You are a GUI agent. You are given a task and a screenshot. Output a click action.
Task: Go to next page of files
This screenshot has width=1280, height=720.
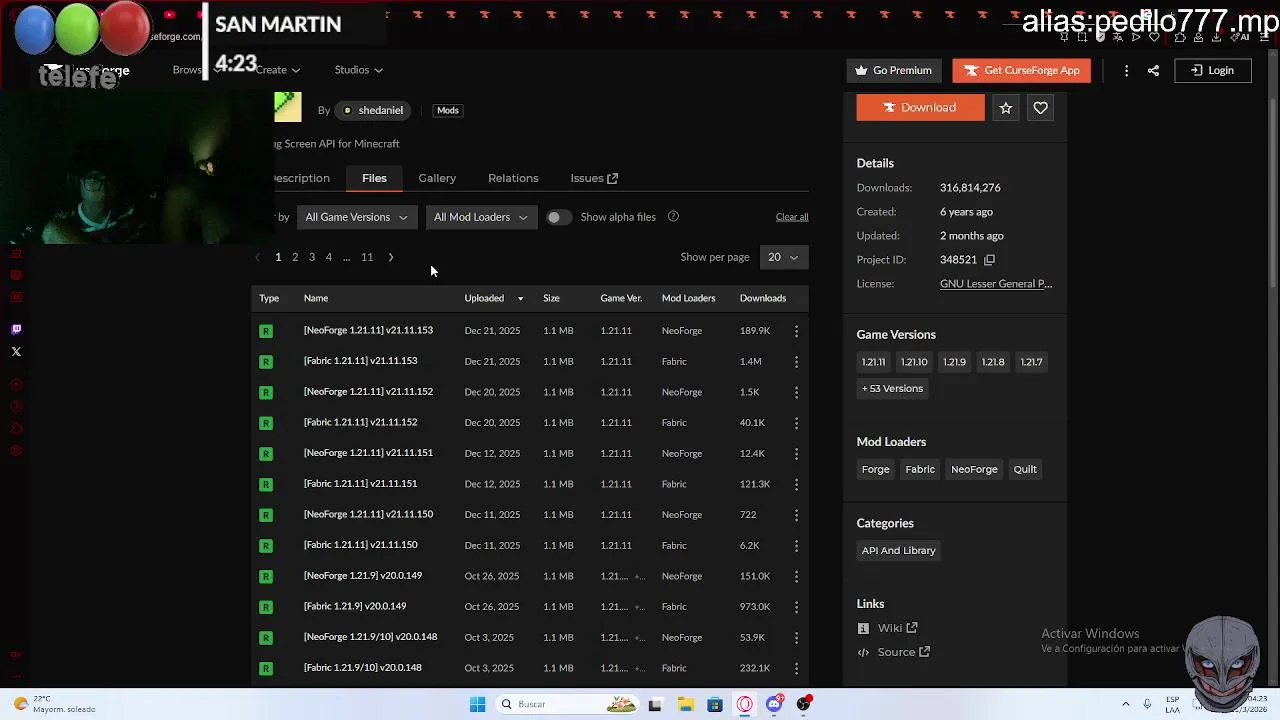click(x=391, y=258)
